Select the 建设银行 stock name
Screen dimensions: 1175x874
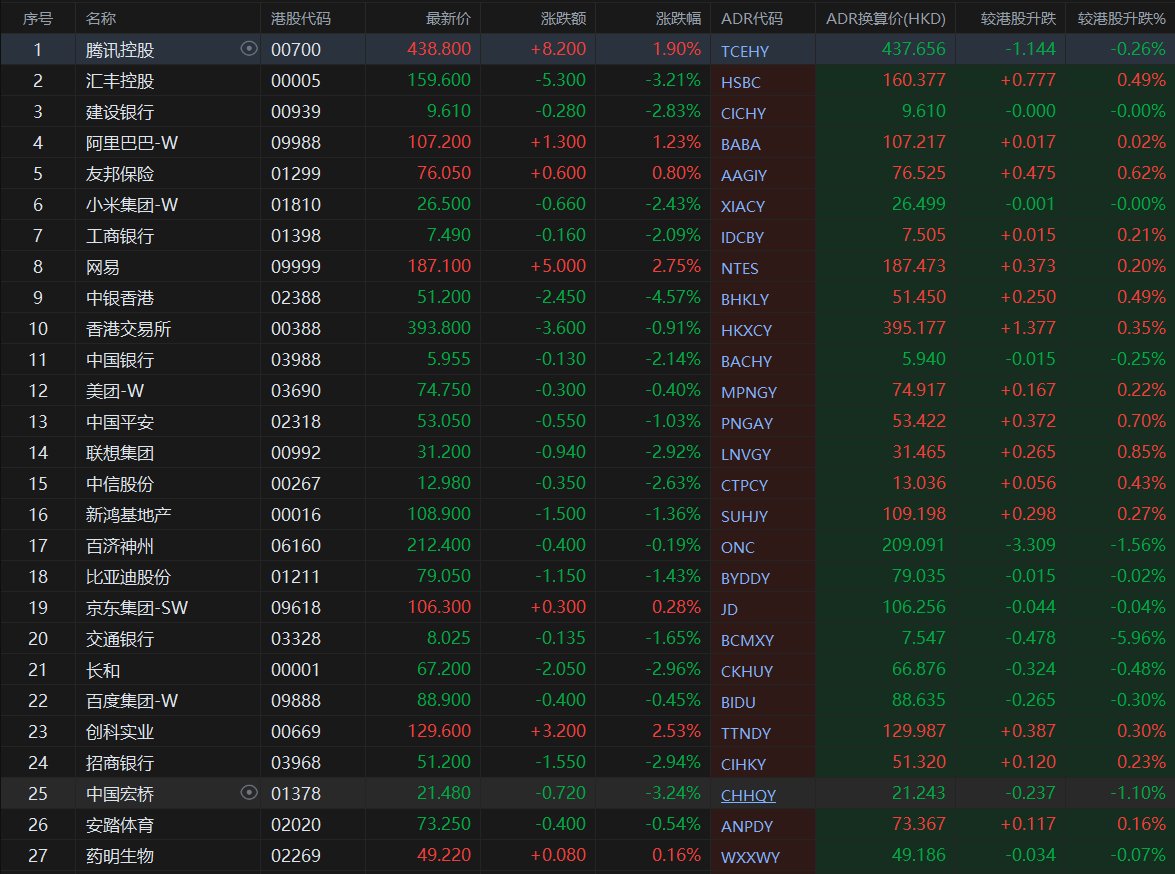[x=120, y=112]
